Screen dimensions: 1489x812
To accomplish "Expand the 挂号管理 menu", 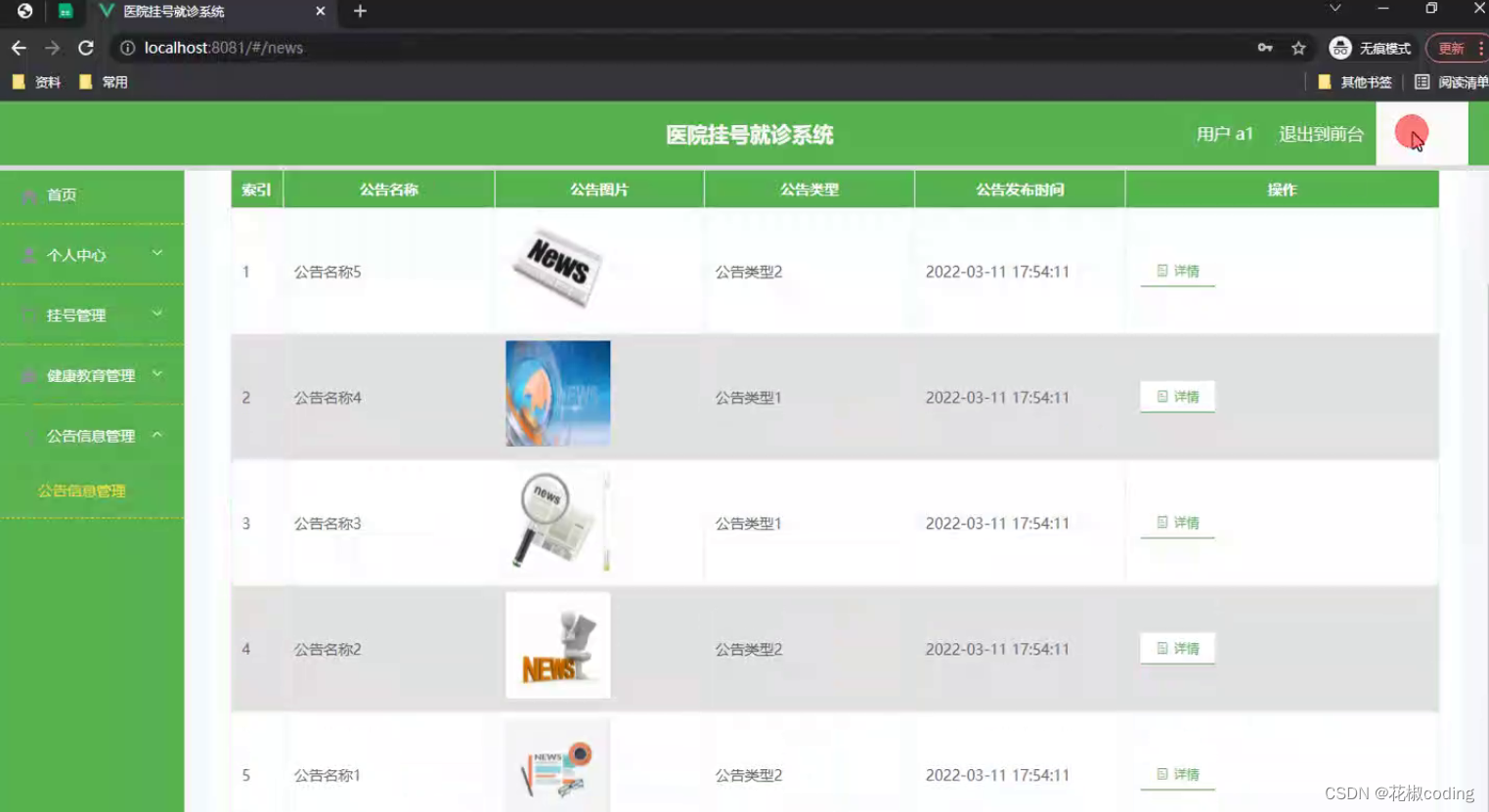I will pyautogui.click(x=156, y=315).
